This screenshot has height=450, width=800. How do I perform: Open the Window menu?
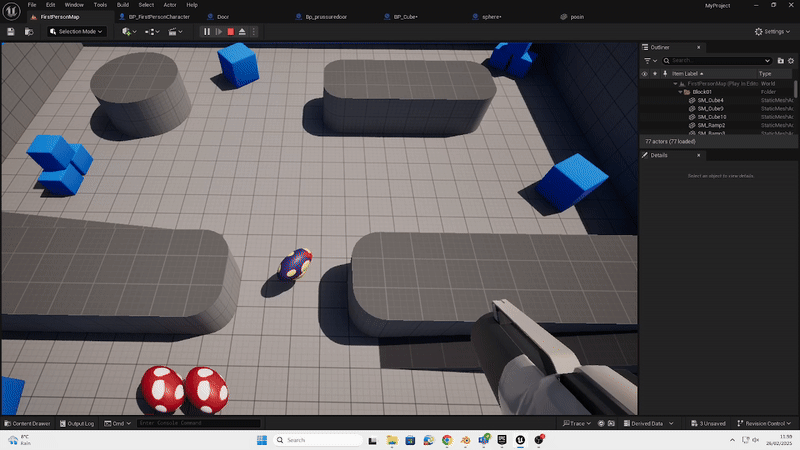pyautogui.click(x=74, y=5)
